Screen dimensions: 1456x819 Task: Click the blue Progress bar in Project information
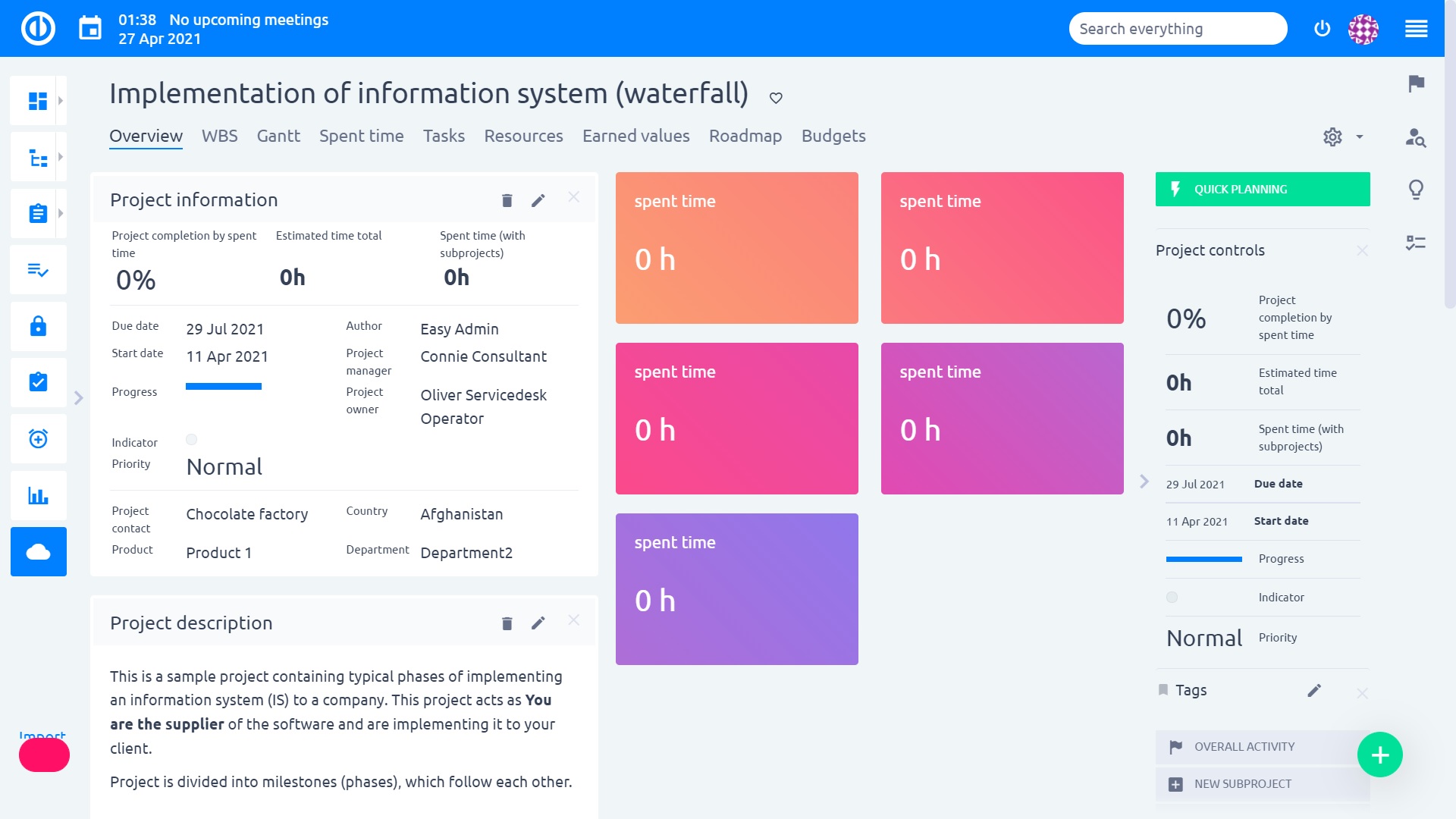(224, 386)
